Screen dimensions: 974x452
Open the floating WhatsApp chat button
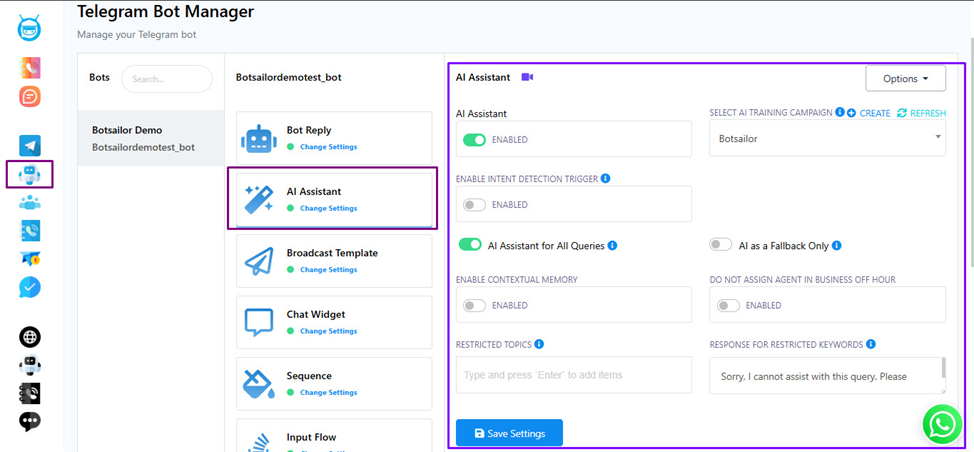pos(942,424)
